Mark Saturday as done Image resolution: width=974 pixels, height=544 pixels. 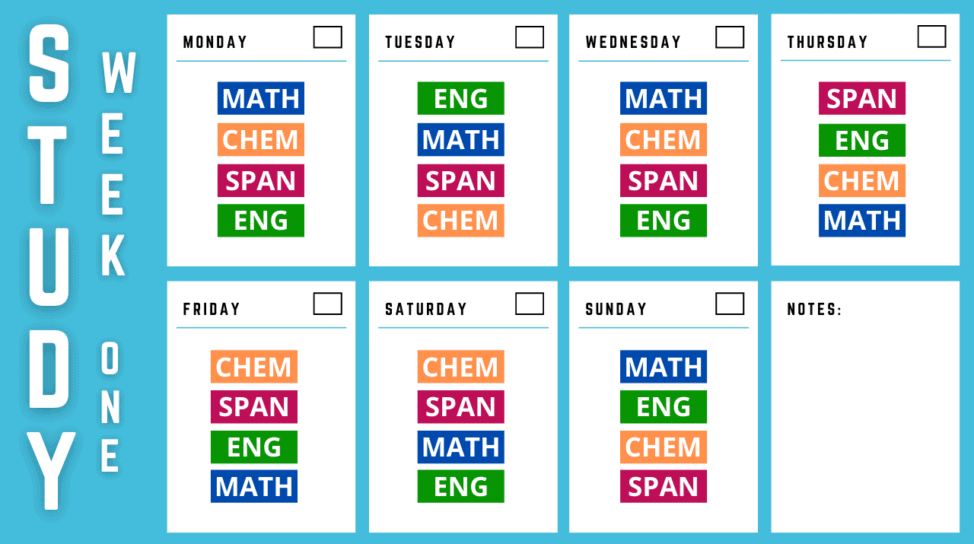tap(529, 304)
